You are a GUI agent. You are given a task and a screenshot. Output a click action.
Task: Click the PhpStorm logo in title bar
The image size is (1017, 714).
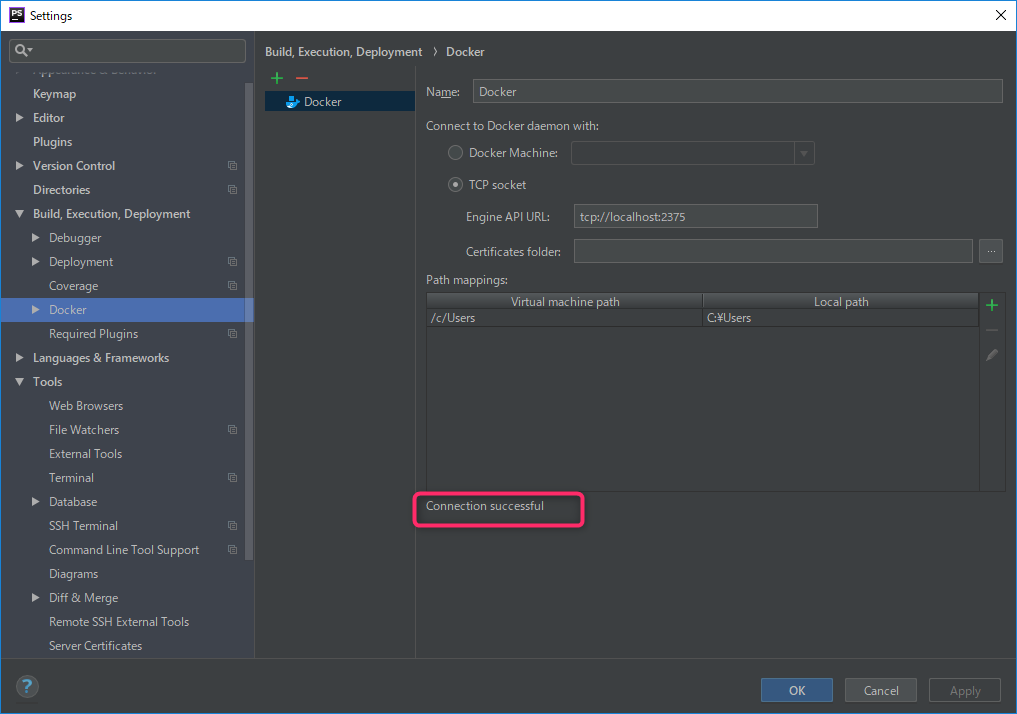[17, 15]
